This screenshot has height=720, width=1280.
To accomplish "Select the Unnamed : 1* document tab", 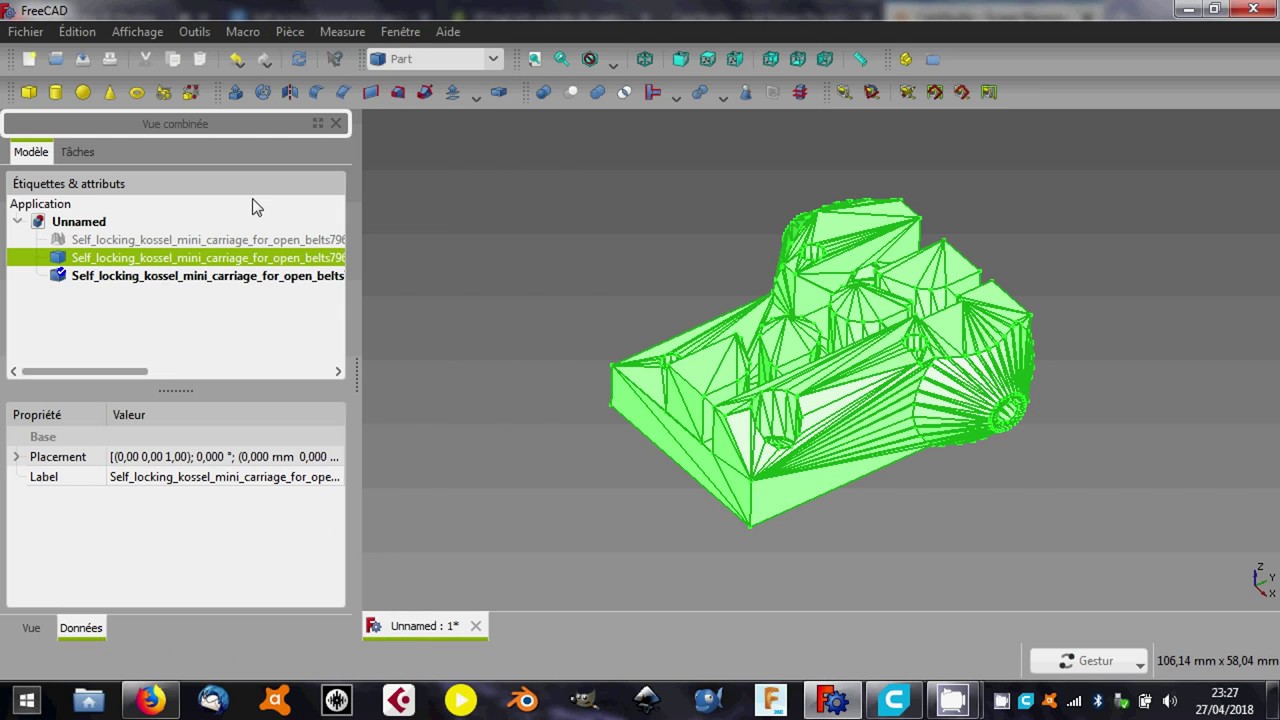I will pos(424,626).
